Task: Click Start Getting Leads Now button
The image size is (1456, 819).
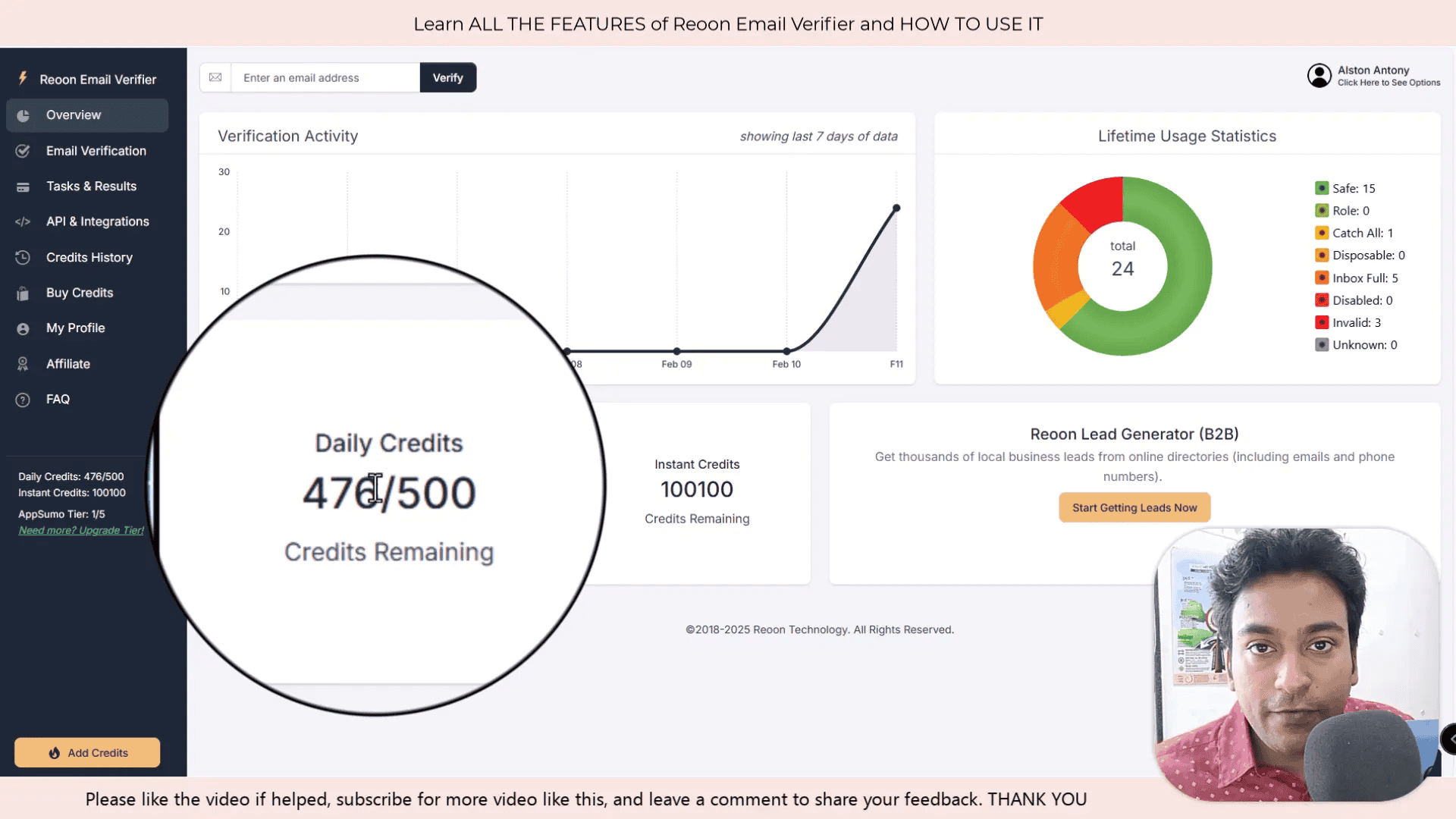Action: tap(1134, 507)
